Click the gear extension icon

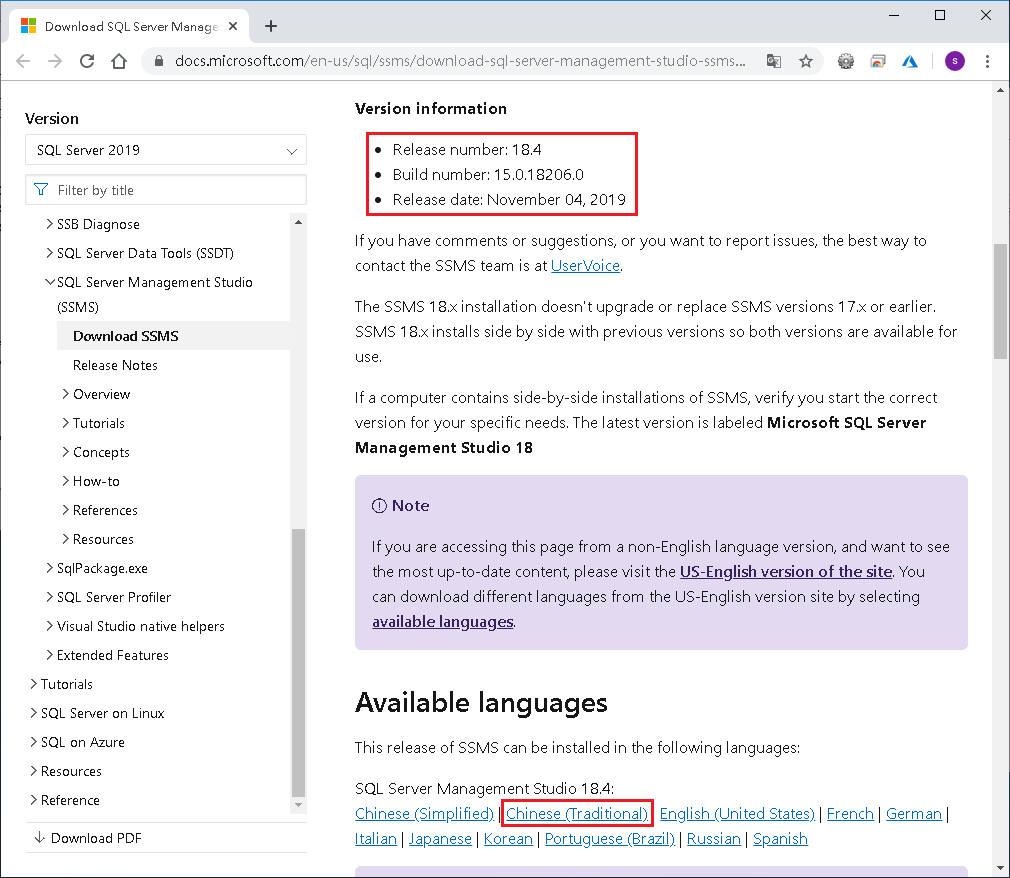click(846, 61)
